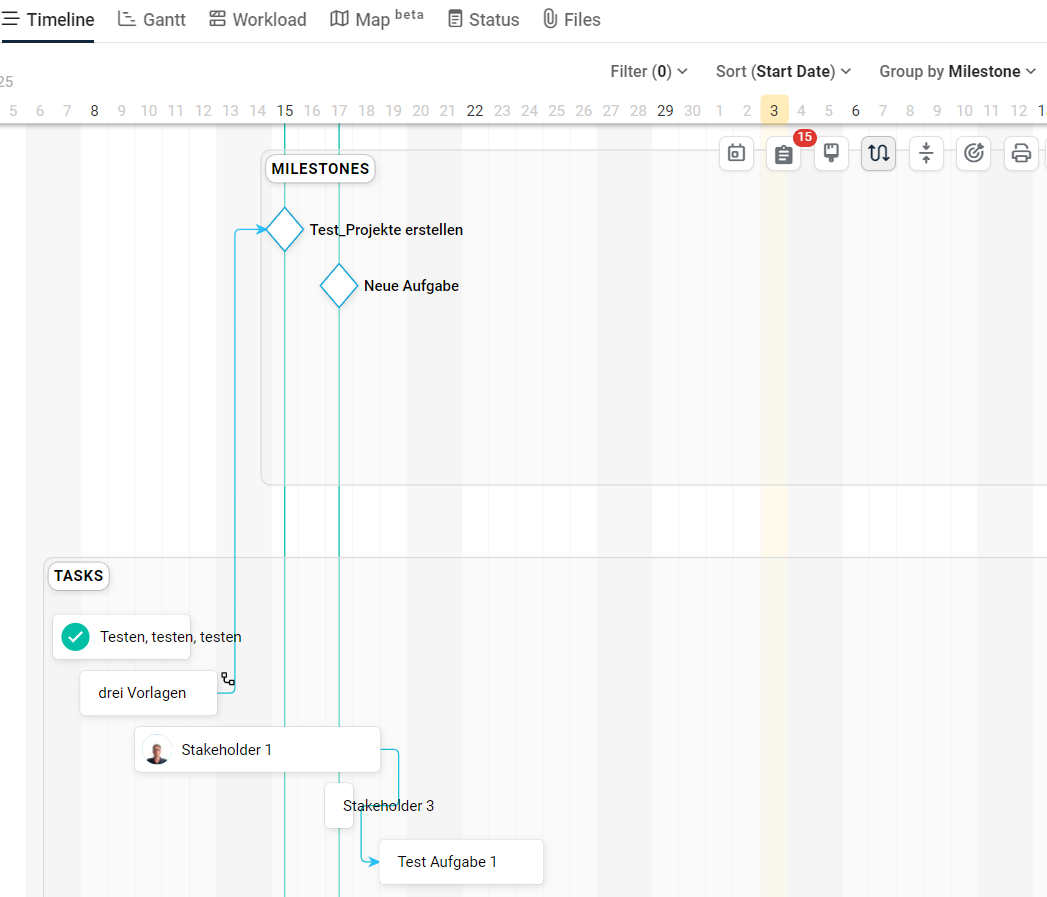This screenshot has width=1047, height=897.
Task: Click date 15 in the timeline header
Action: point(285,111)
